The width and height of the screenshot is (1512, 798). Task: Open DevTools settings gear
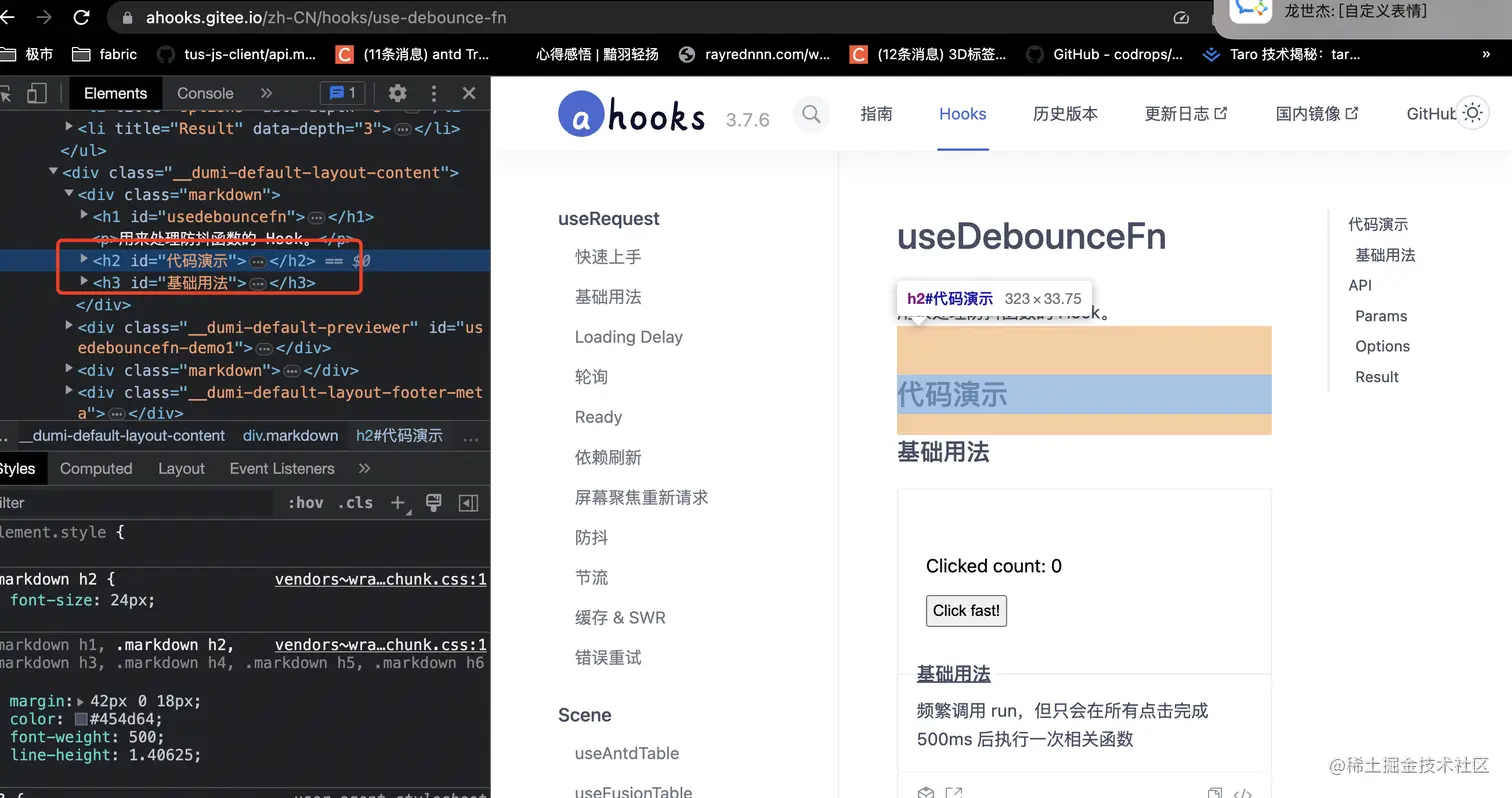(398, 93)
